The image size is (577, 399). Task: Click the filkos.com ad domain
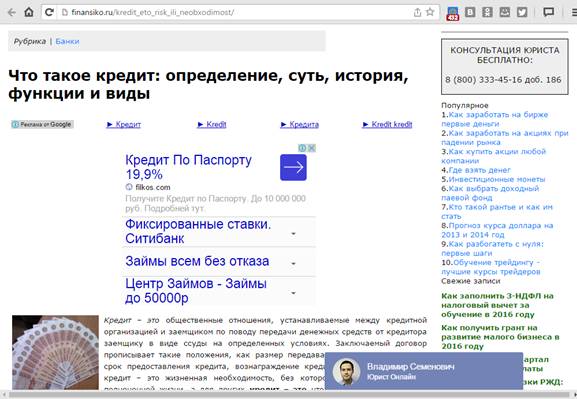tap(153, 187)
